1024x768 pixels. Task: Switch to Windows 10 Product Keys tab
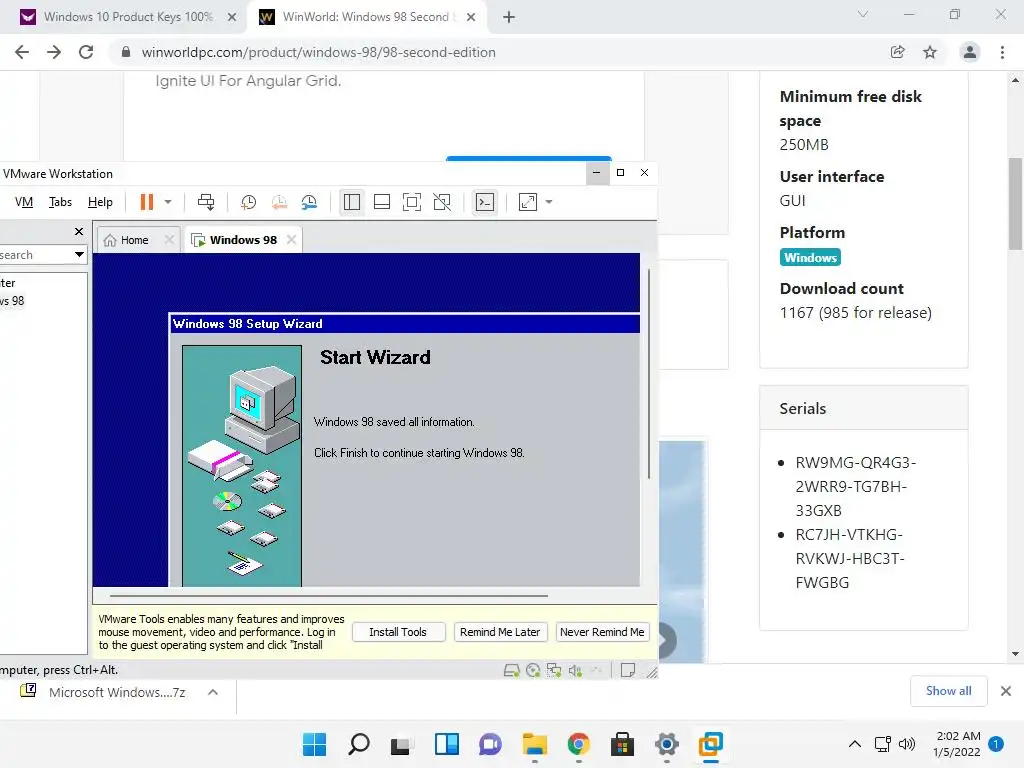pos(128,17)
